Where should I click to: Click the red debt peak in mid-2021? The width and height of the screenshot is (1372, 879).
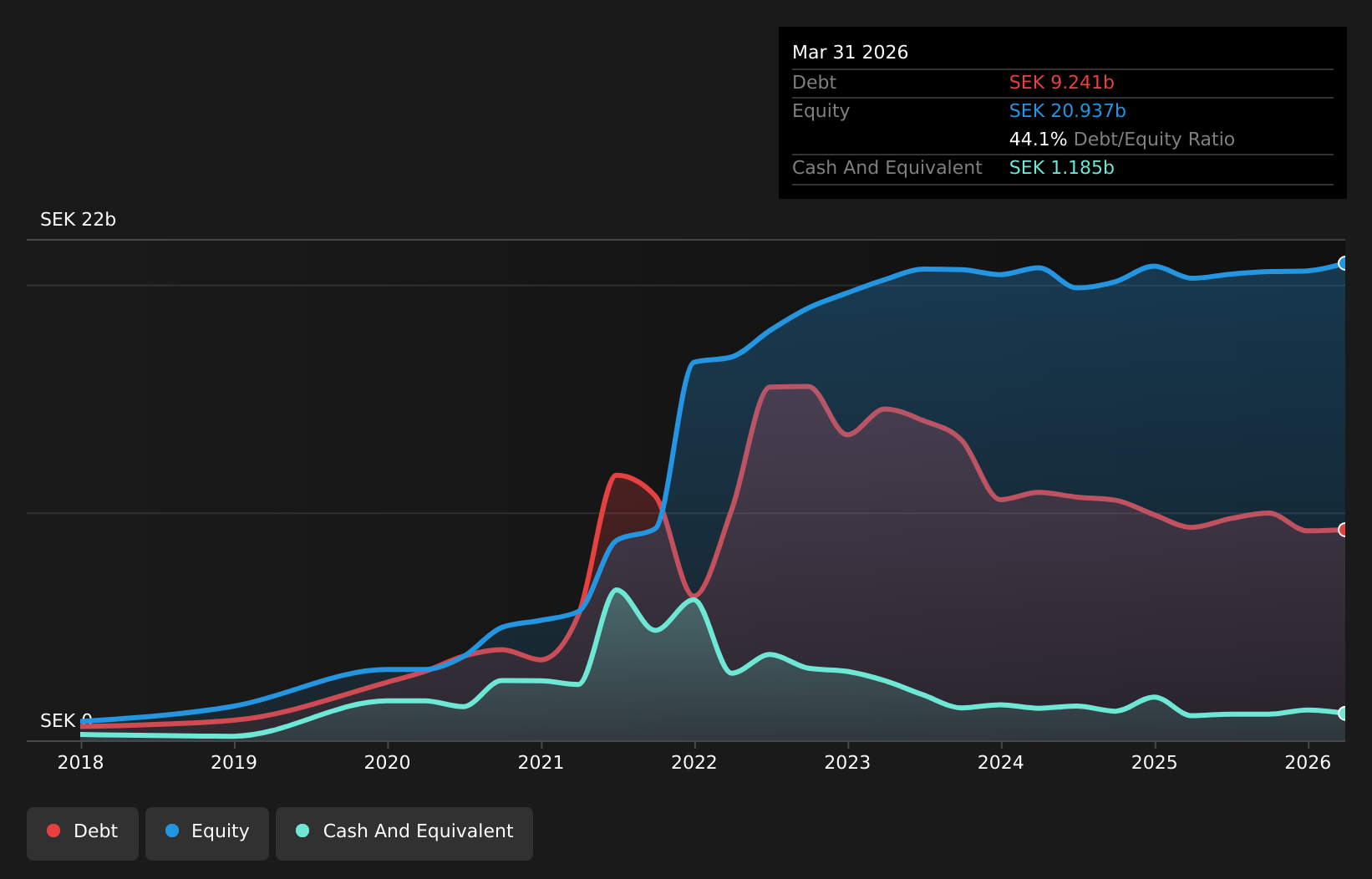[617, 475]
